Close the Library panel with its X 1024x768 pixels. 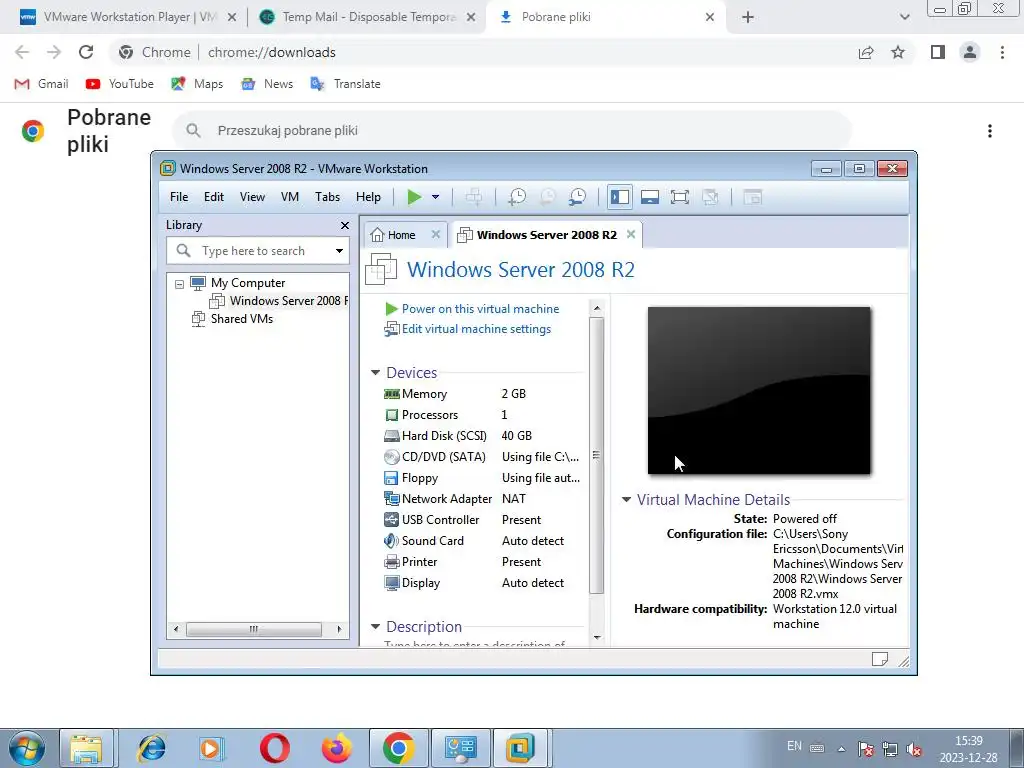click(x=345, y=225)
